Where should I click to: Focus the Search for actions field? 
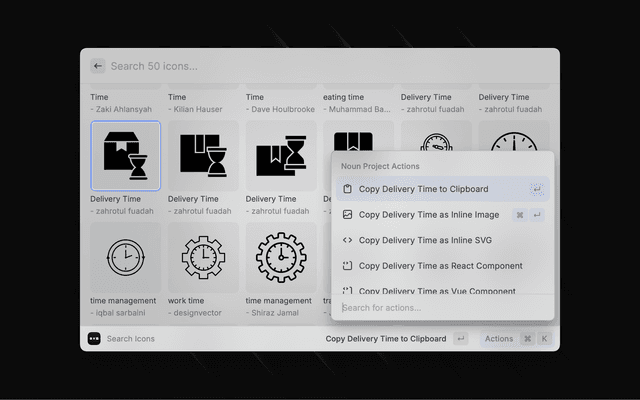click(440, 307)
